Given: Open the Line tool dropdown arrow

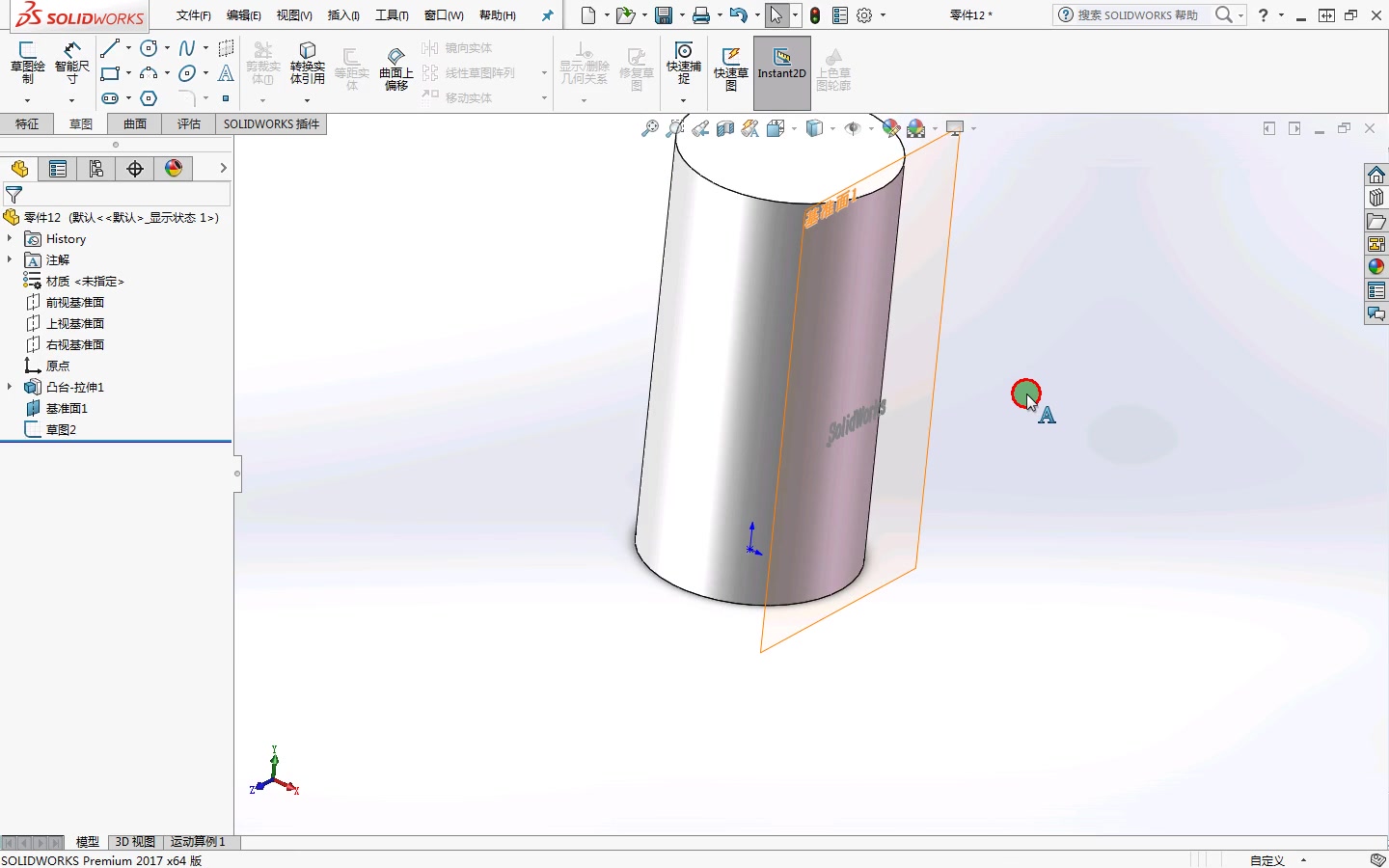Looking at the screenshot, I should (128, 48).
